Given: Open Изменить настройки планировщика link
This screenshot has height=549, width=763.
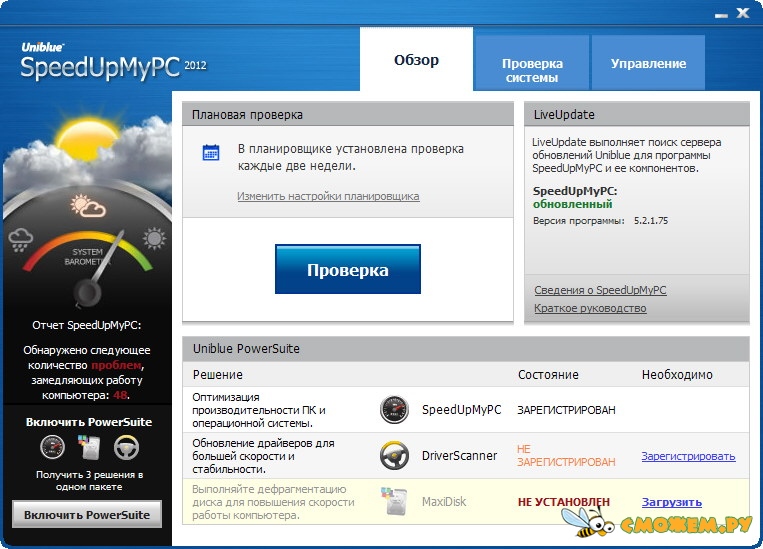Looking at the screenshot, I should pyautogui.click(x=328, y=196).
